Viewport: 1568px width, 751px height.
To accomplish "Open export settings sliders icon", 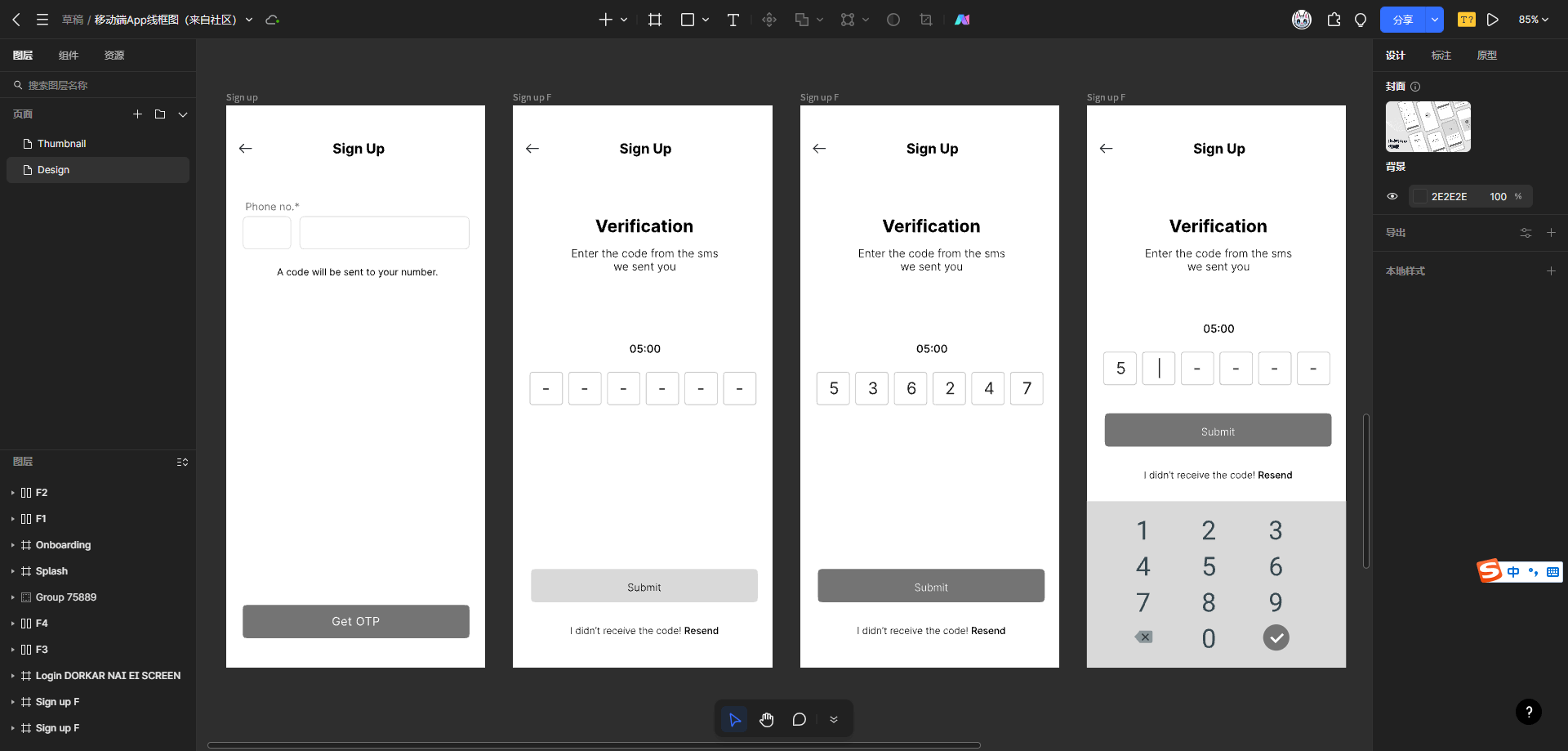I will point(1526,233).
